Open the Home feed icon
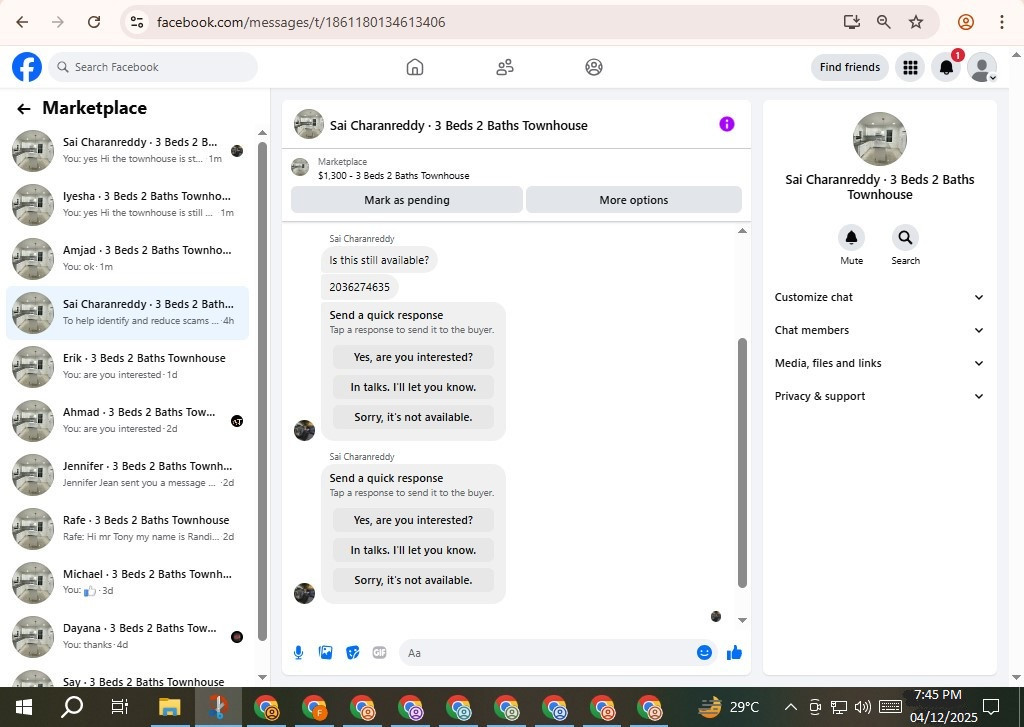 coord(415,67)
